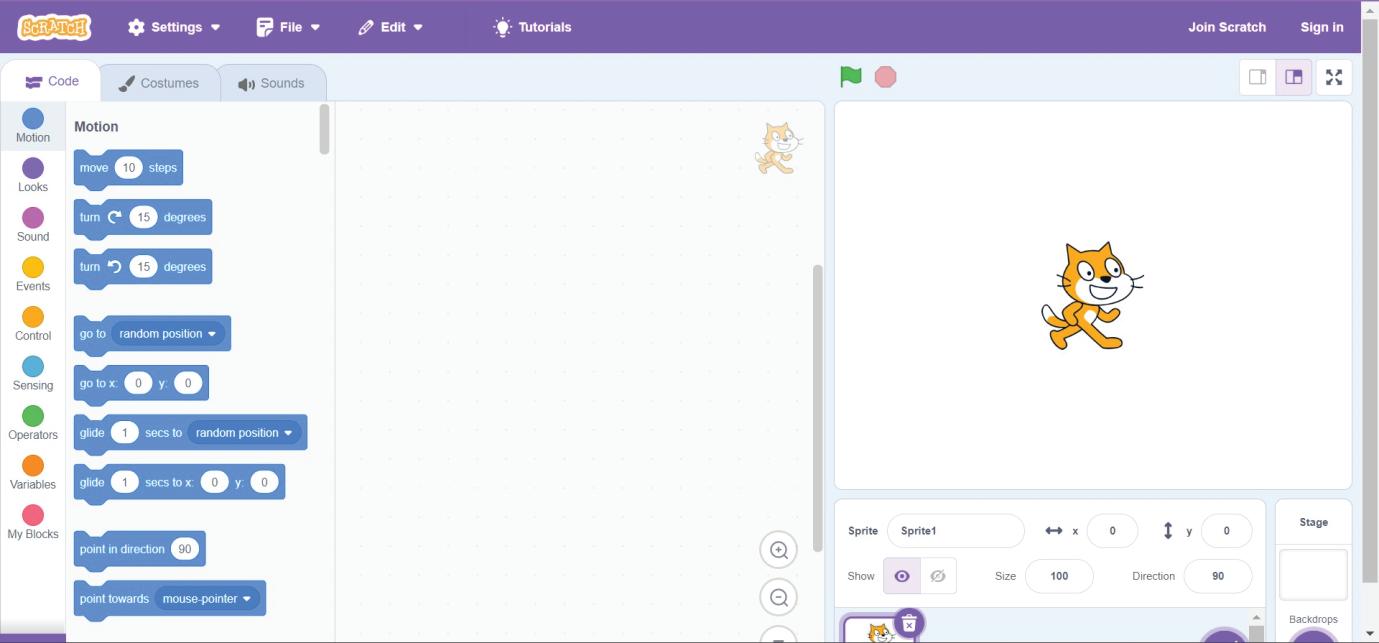Switch to small stage layout
1379x643 pixels.
click(x=1258, y=77)
